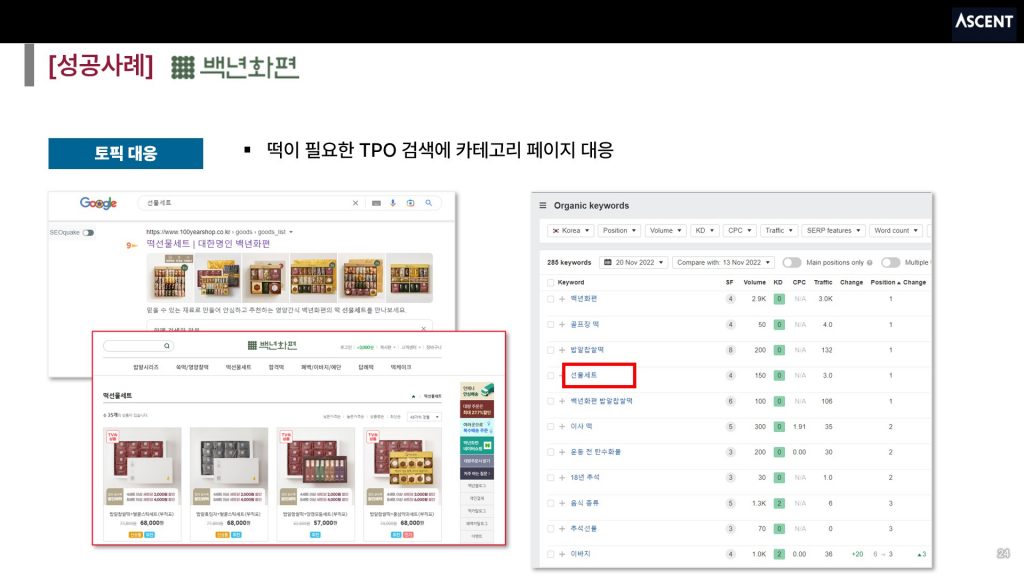Click the plus icon beside 18년 추석
The height and width of the screenshot is (576, 1024).
[x=562, y=477]
